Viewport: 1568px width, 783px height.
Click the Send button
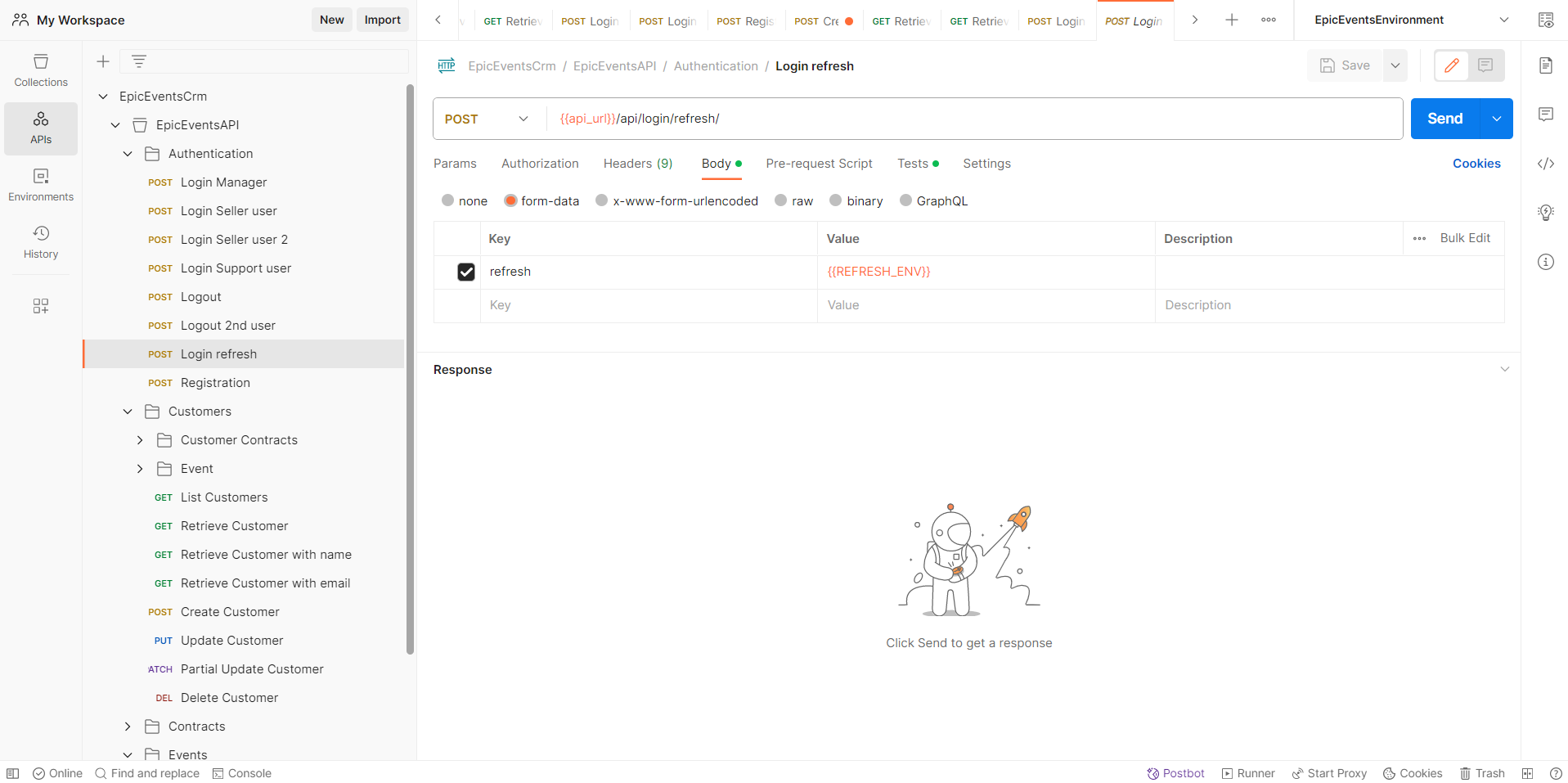coord(1445,119)
